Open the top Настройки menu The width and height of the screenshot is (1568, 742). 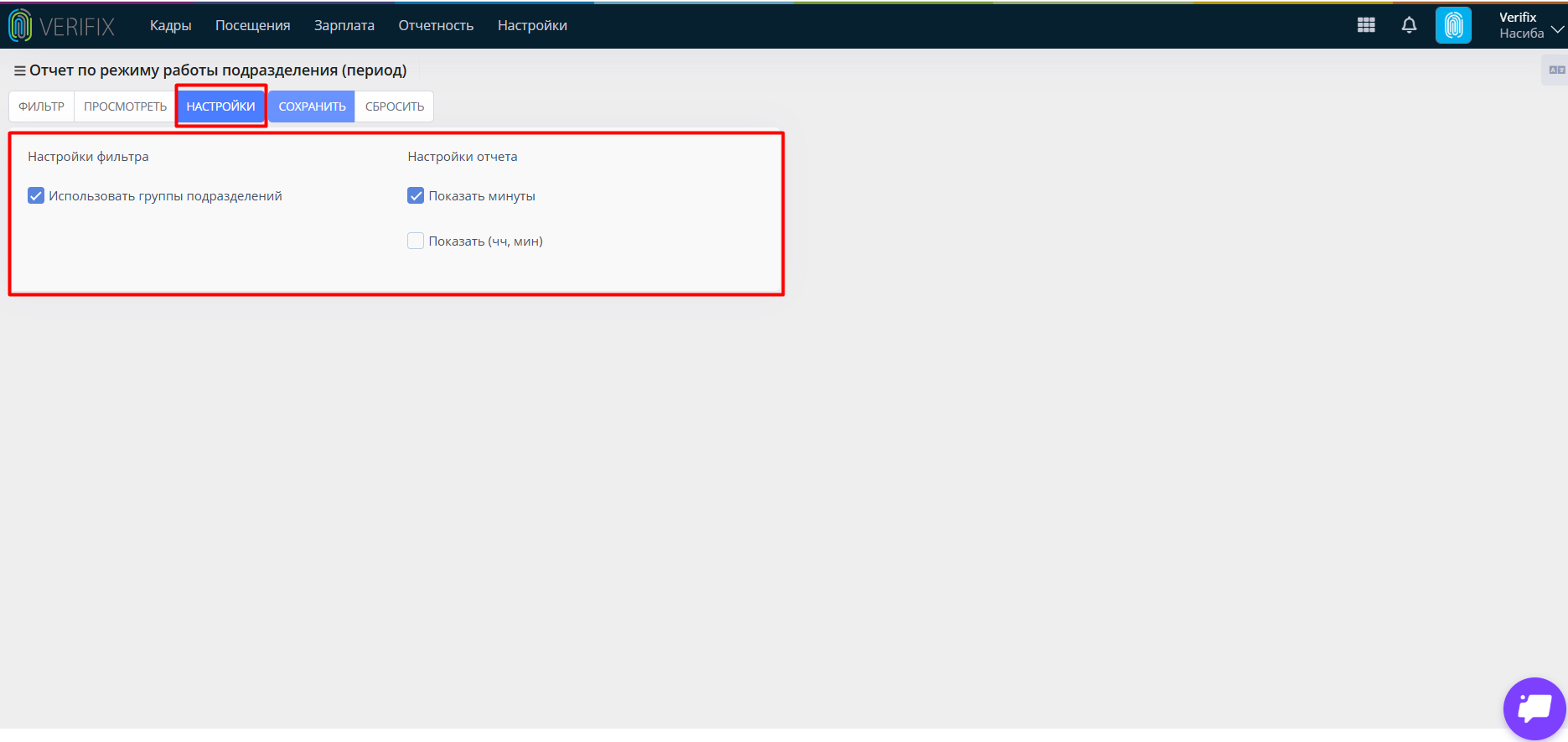coord(532,25)
